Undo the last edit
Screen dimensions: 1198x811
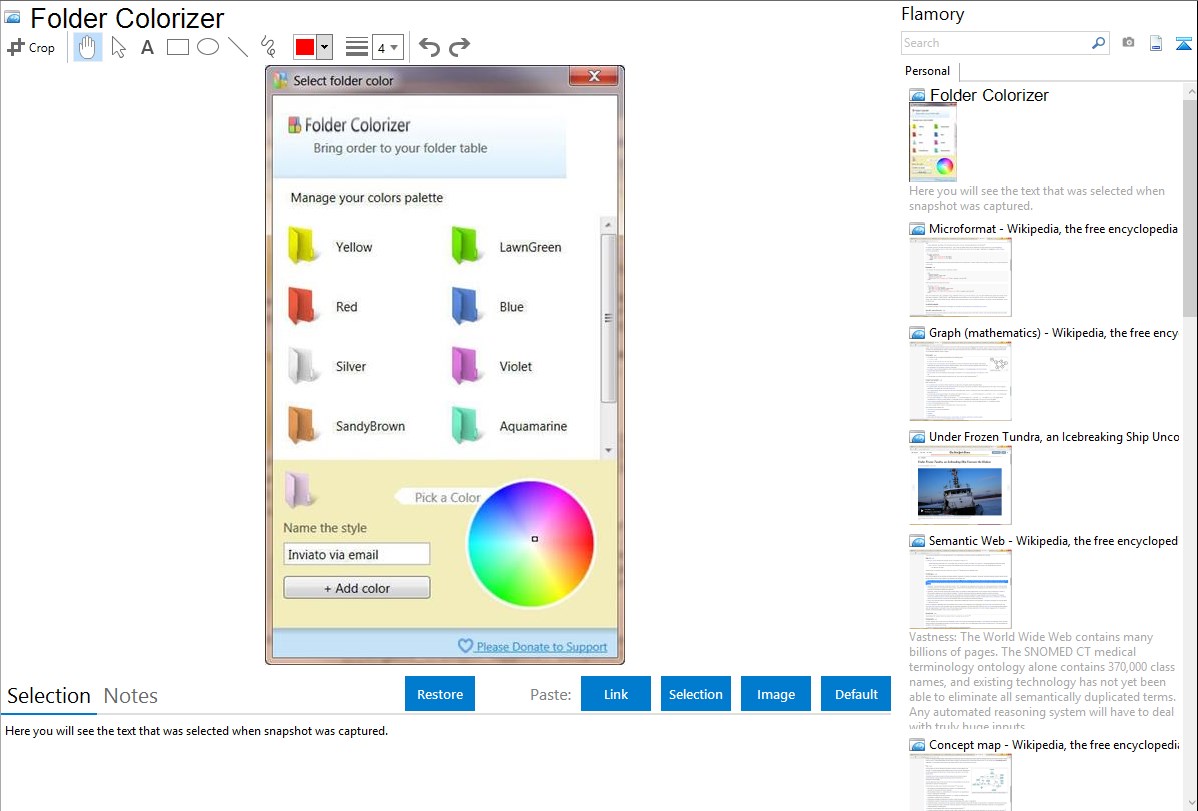coord(429,47)
